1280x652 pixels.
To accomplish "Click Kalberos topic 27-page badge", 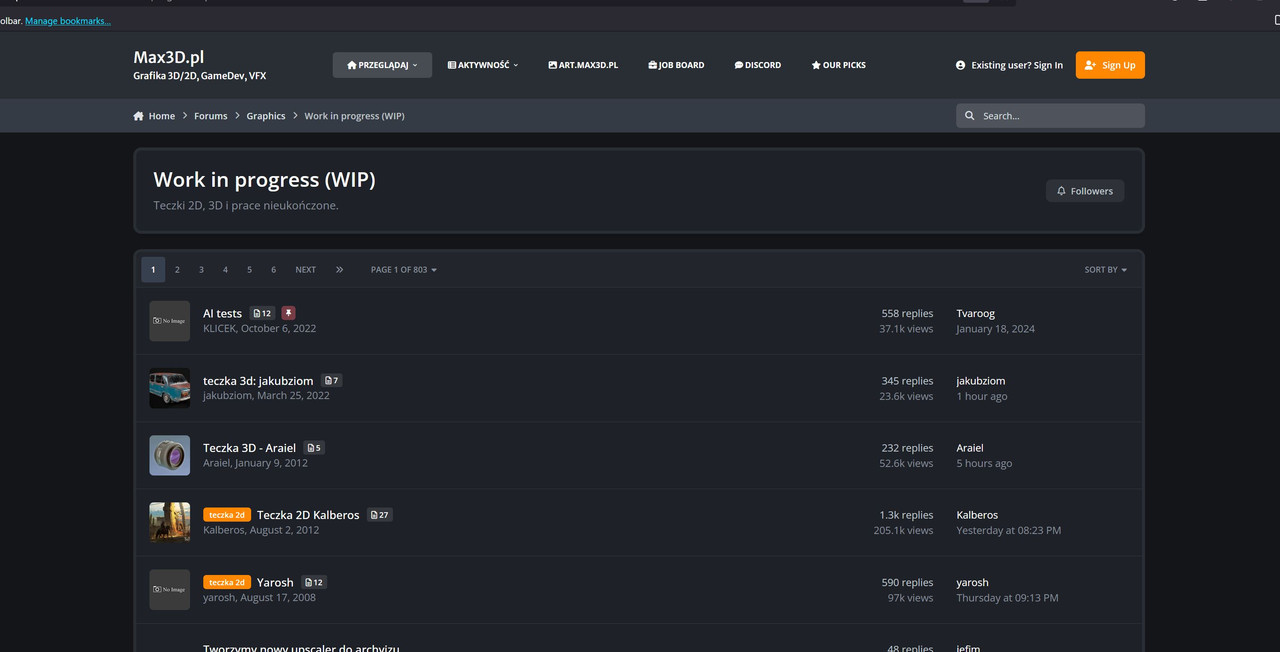I will coord(379,515).
